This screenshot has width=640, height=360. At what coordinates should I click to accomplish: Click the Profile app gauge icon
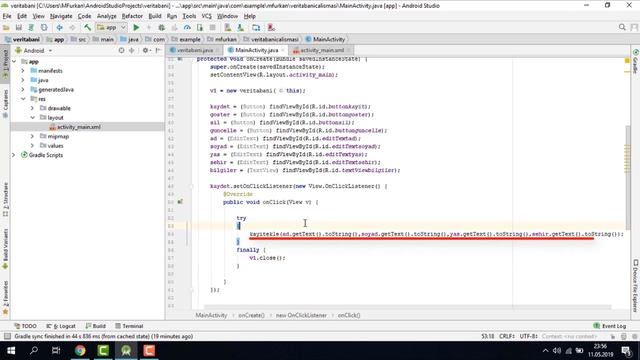[187, 28]
